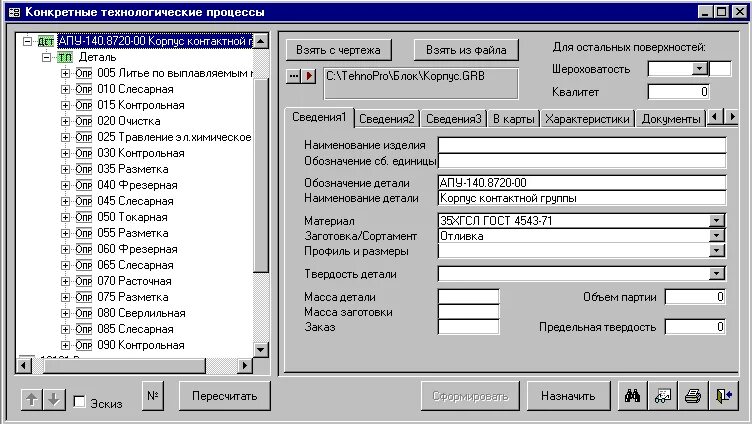752x424 pixels.
Task: Switch to the Сведения1 tab
Action: point(319,118)
